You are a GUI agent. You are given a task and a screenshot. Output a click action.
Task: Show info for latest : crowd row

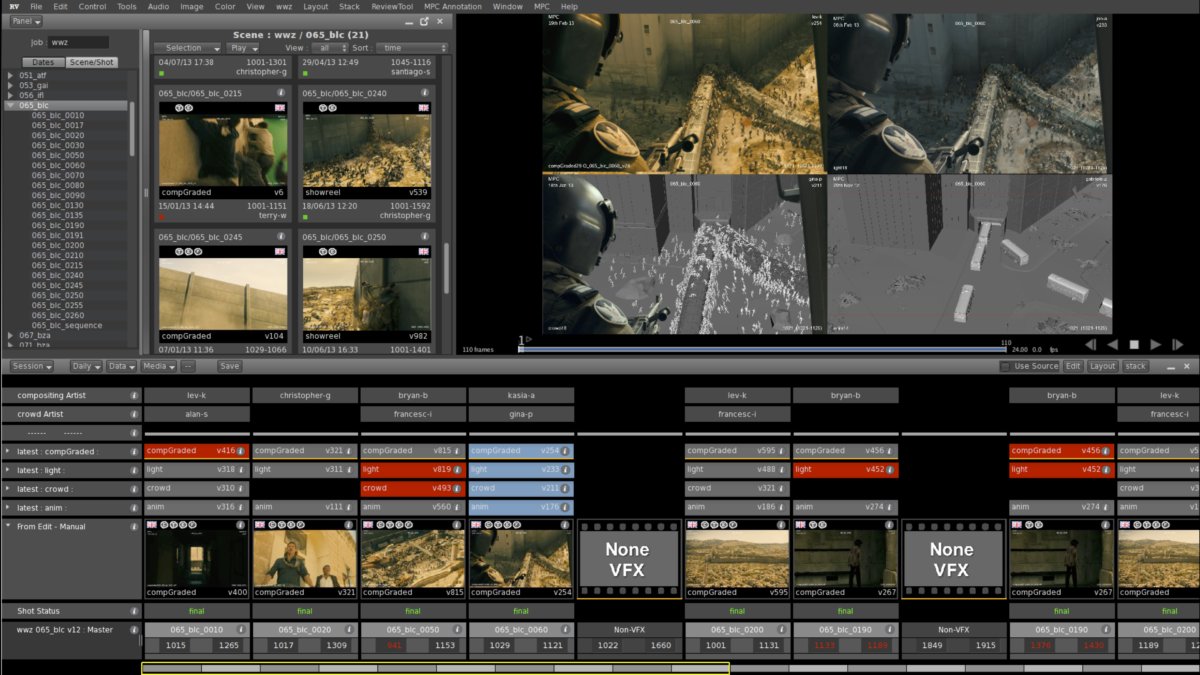point(134,488)
